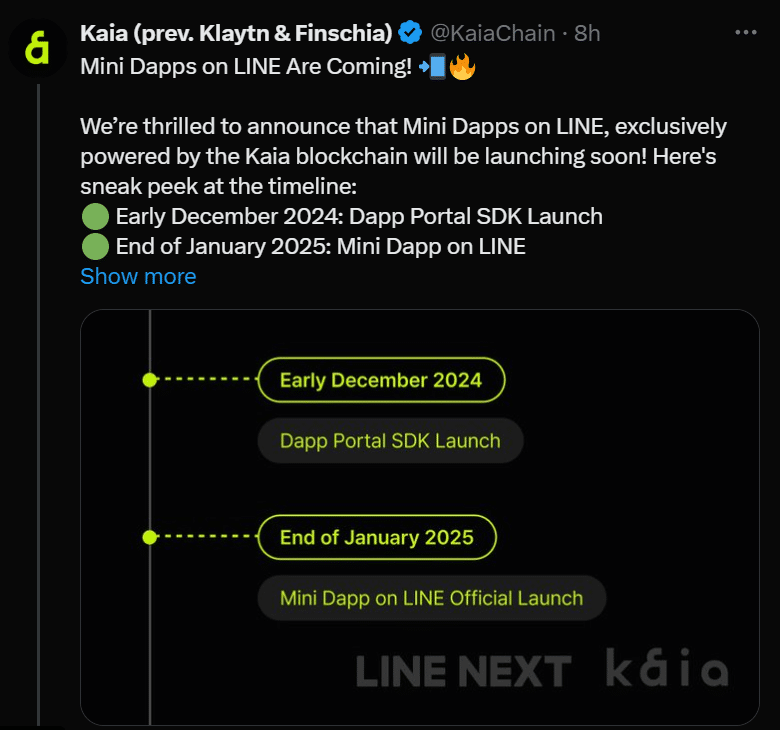
Task: Click the LINE NEXT logo in the image
Action: point(463,672)
